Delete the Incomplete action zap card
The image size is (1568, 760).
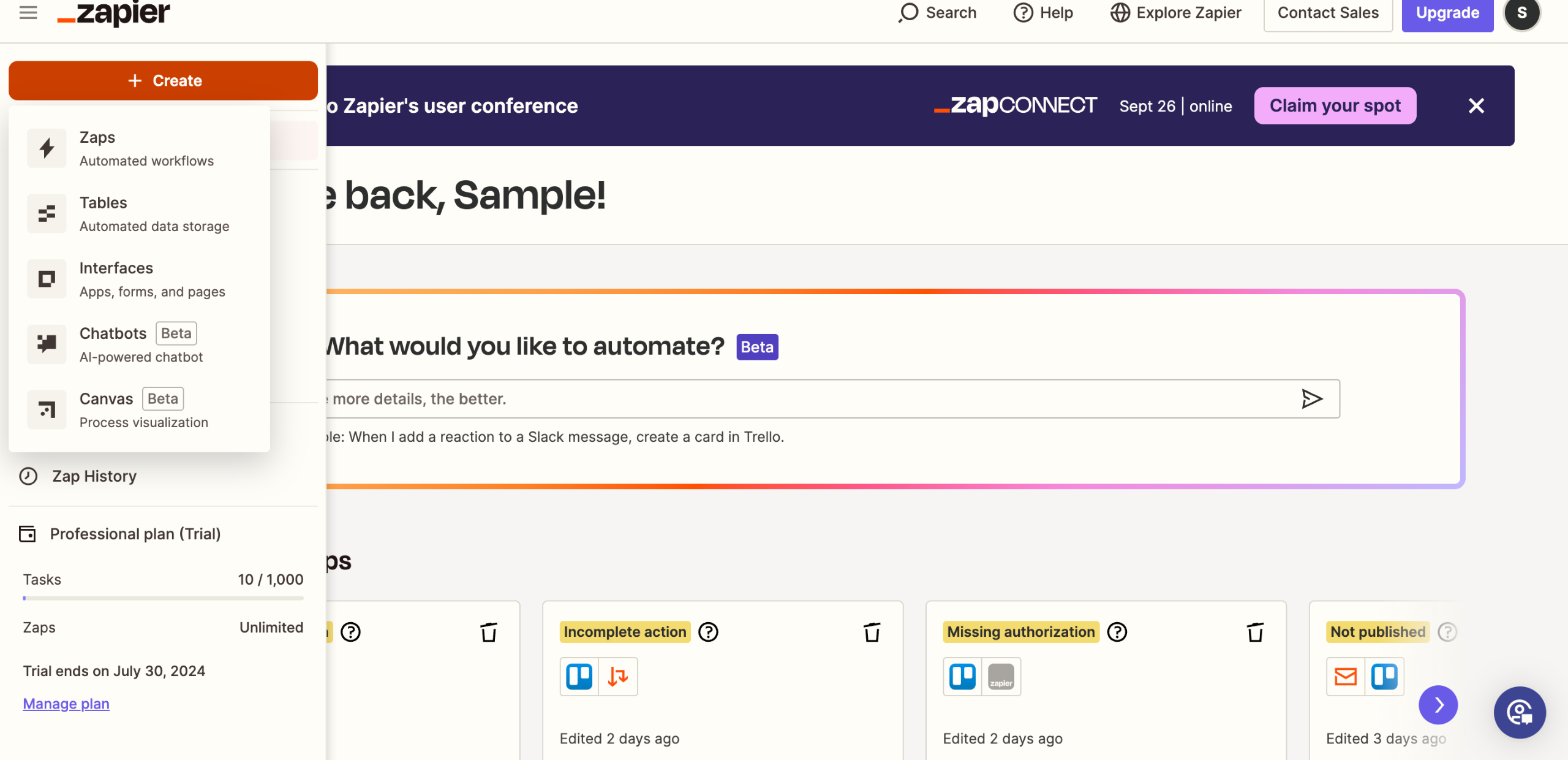coord(872,632)
